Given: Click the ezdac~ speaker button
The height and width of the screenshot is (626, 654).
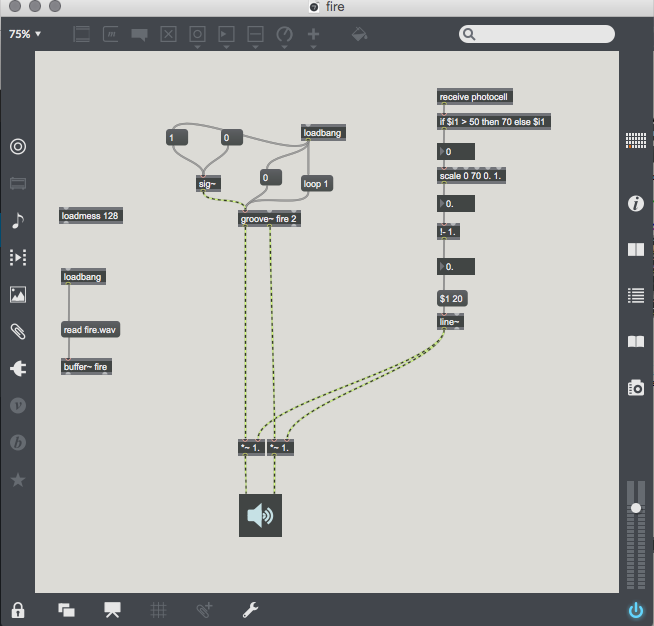Looking at the screenshot, I should pos(260,515).
